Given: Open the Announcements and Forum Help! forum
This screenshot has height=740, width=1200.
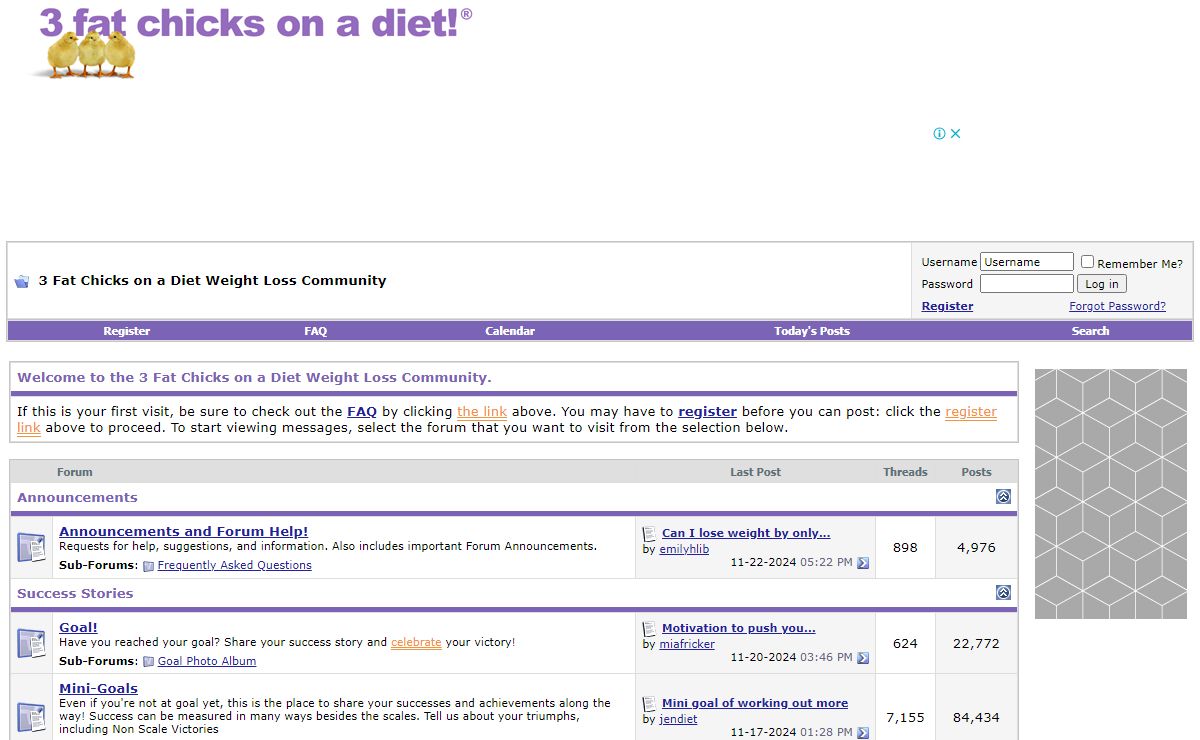Looking at the screenshot, I should pyautogui.click(x=184, y=532).
